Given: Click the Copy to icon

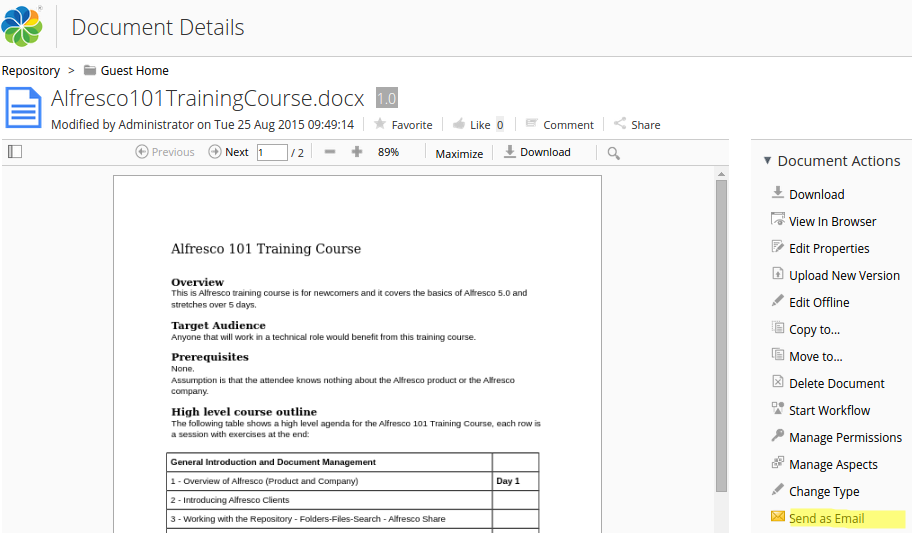Looking at the screenshot, I should click(778, 327).
